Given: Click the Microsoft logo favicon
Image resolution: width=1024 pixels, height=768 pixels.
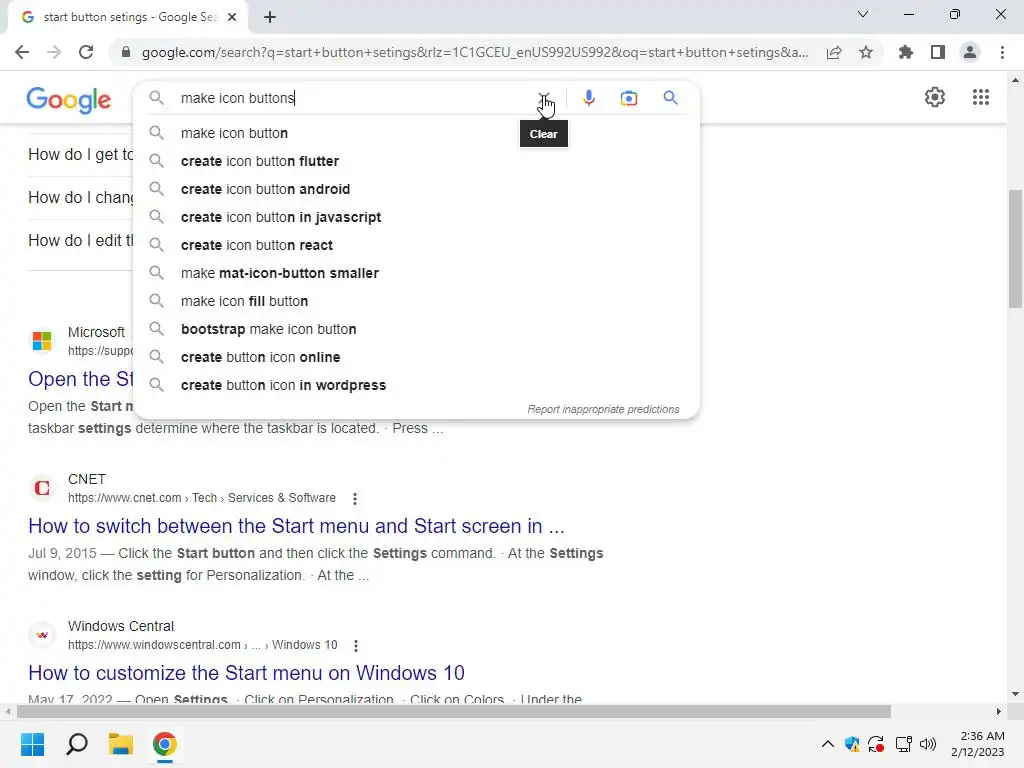Looking at the screenshot, I should (x=42, y=341).
